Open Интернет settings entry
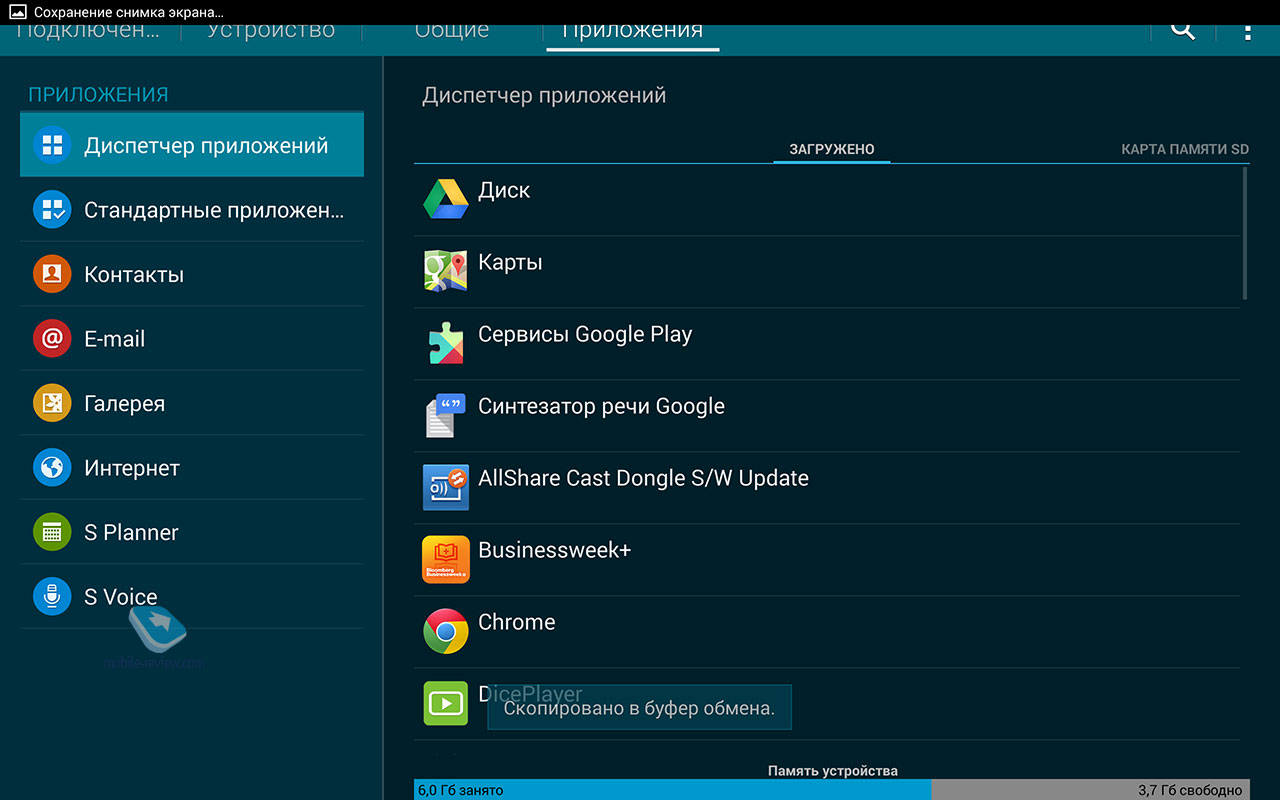This screenshot has width=1280, height=800. [192, 468]
